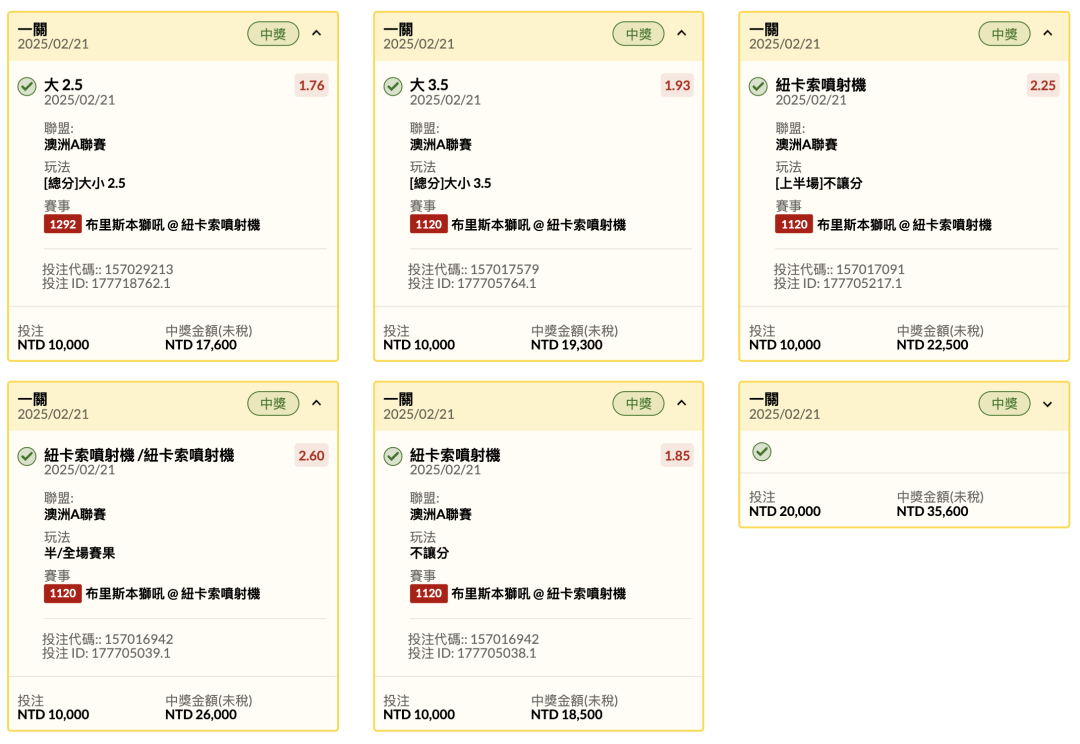Click bet ID 177705038.1
Viewport: 1080px width, 744px height.
tap(472, 653)
